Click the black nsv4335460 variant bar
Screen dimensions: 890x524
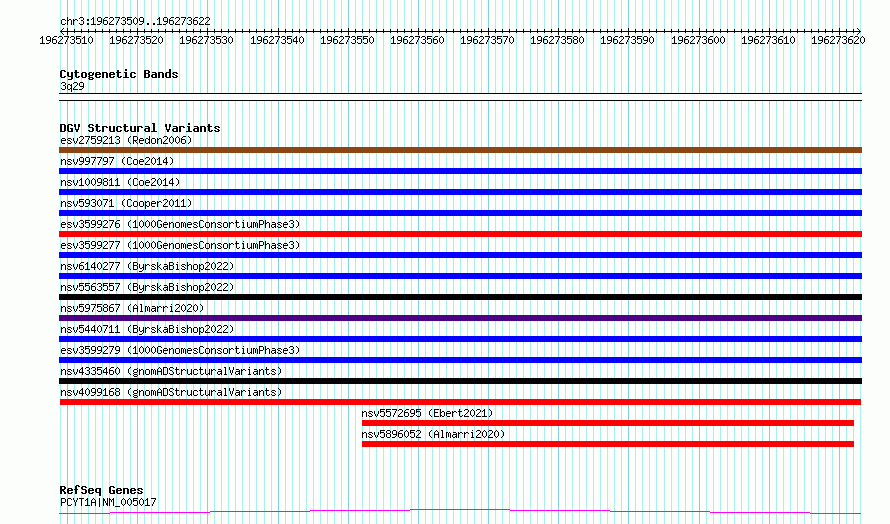[460, 381]
